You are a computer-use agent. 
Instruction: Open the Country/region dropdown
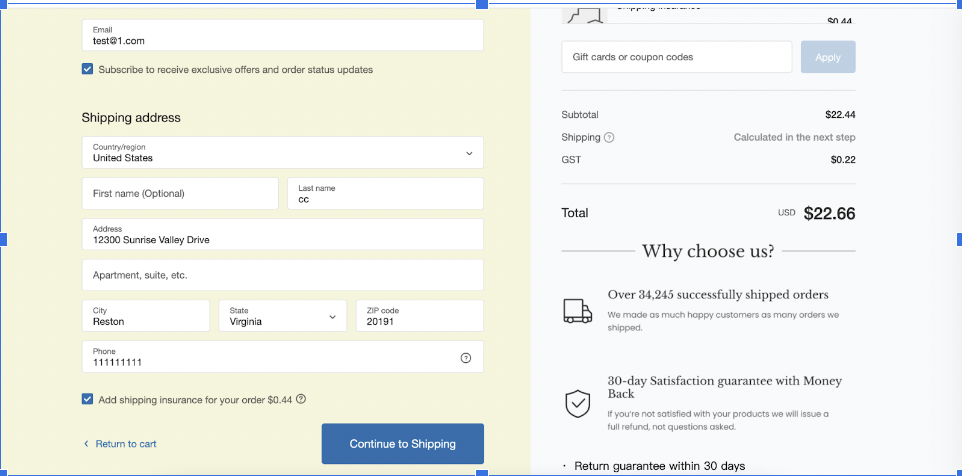282,153
